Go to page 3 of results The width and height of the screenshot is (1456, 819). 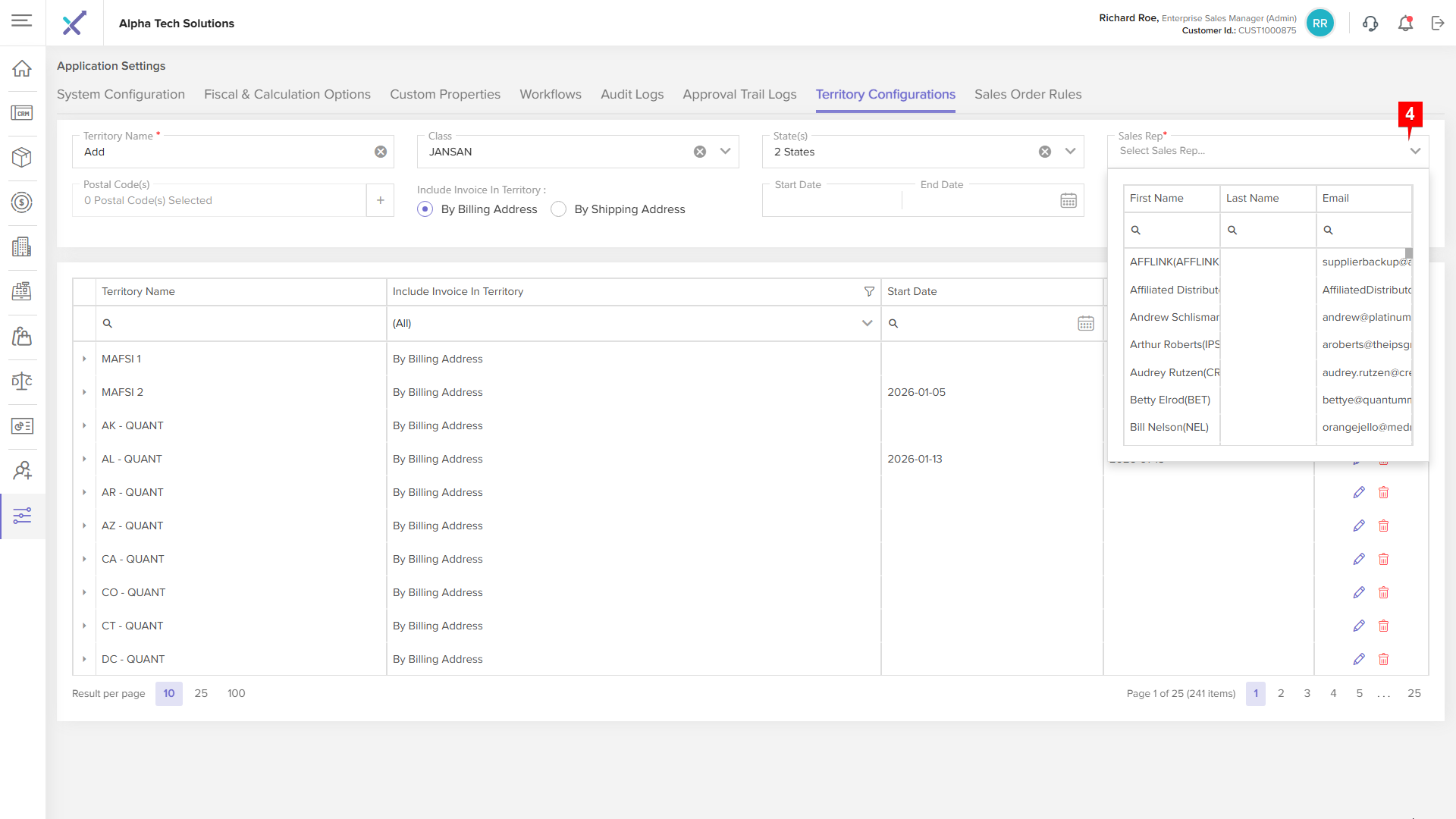click(x=1307, y=693)
